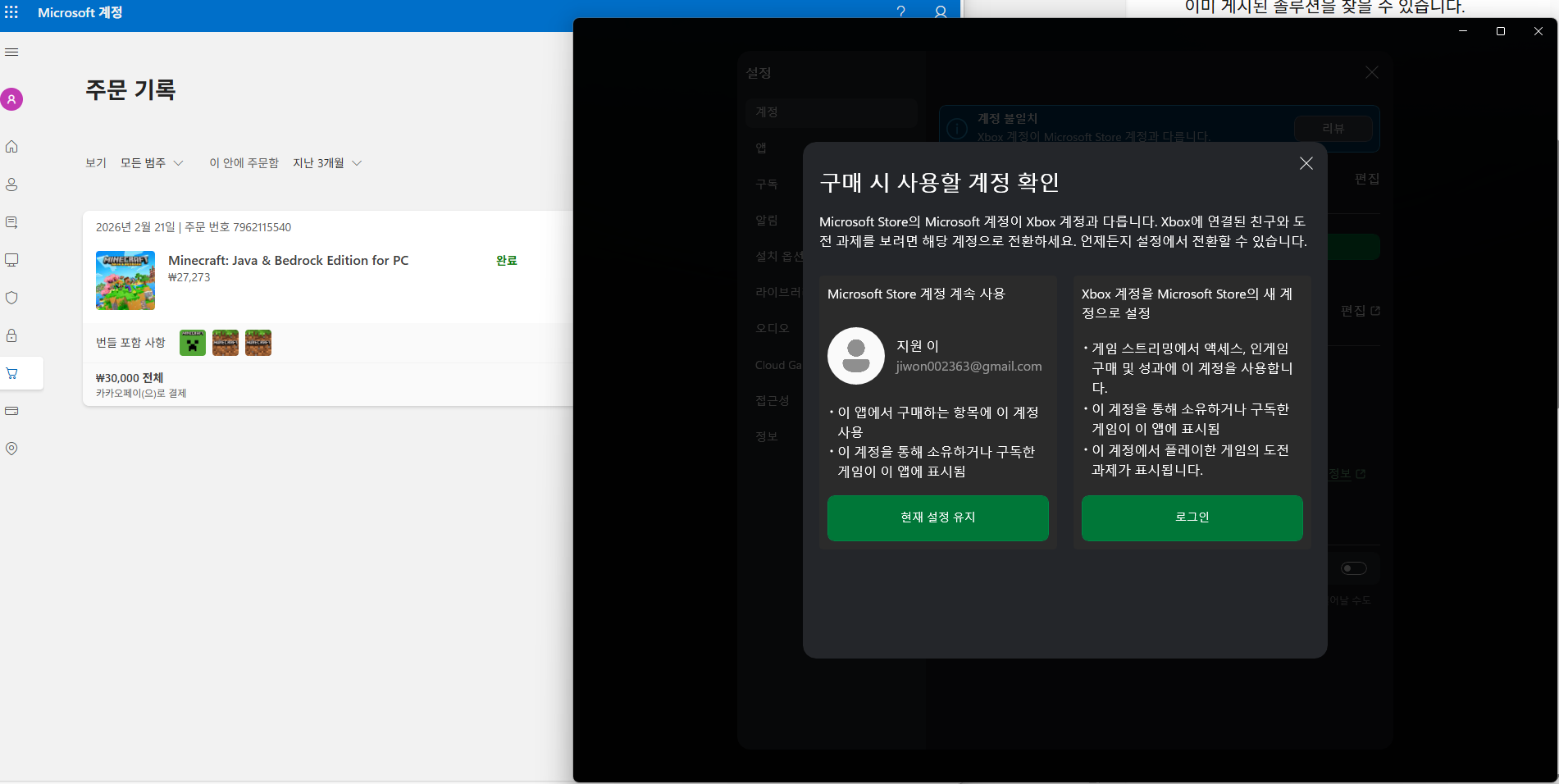Screen dimensions: 1559x784
Task: Click the 완료 order status text
Action: tap(507, 260)
